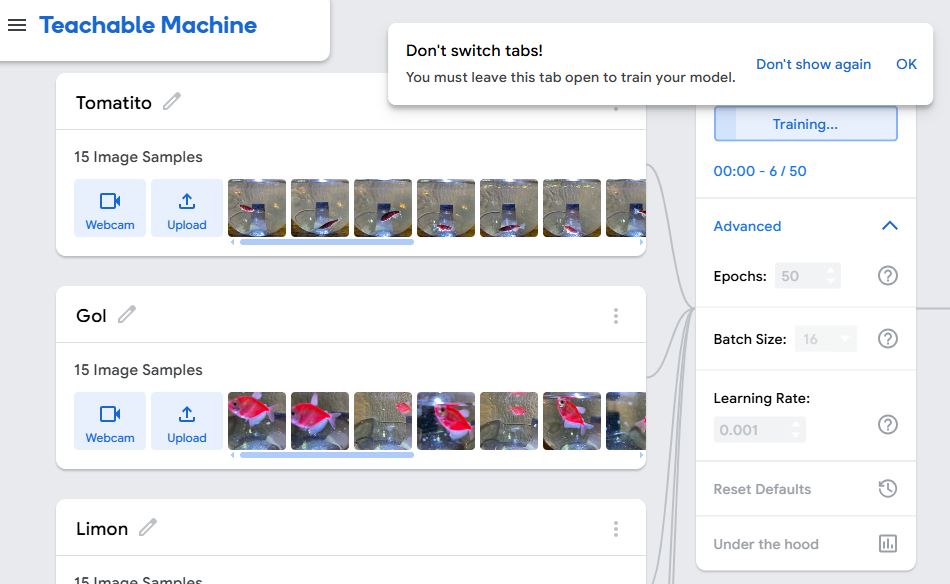Edit the Tomatito class name pencil

[172, 101]
